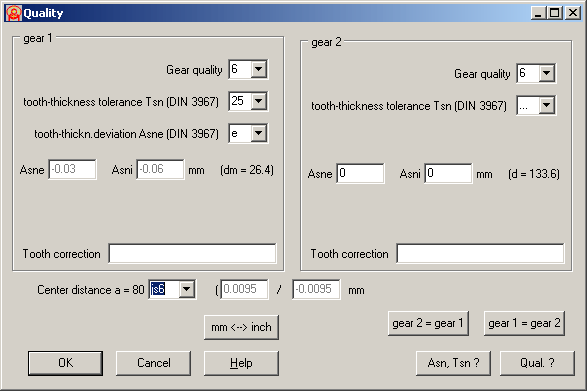
Task: Close the Quality window
Action: 573,13
